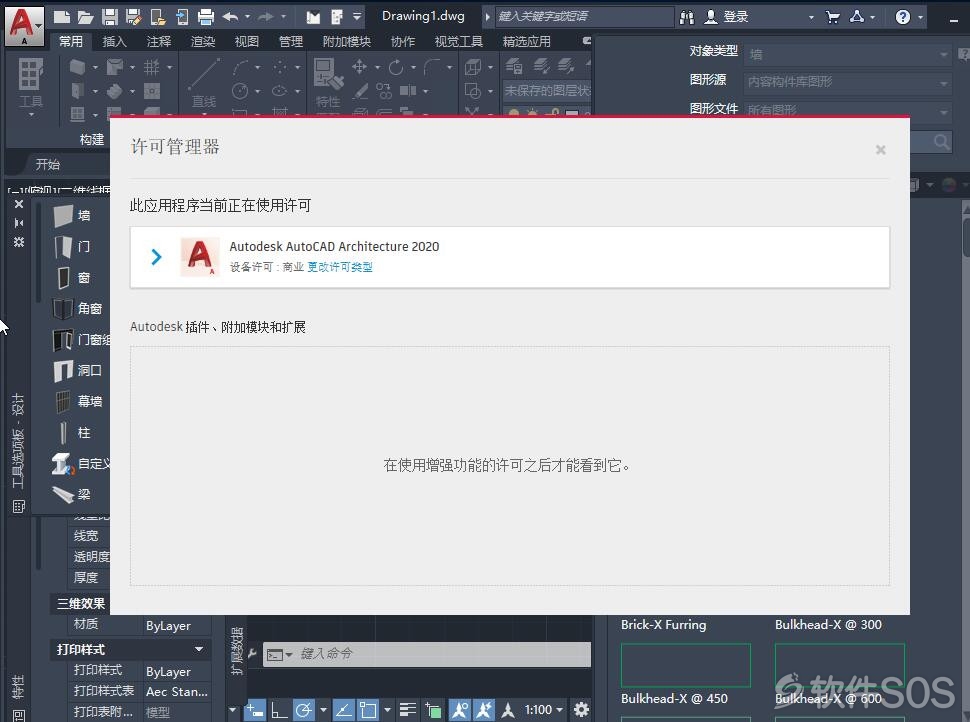Open the 精选应用 ribbon tab
Screen dimensions: 970x722
pos(526,41)
